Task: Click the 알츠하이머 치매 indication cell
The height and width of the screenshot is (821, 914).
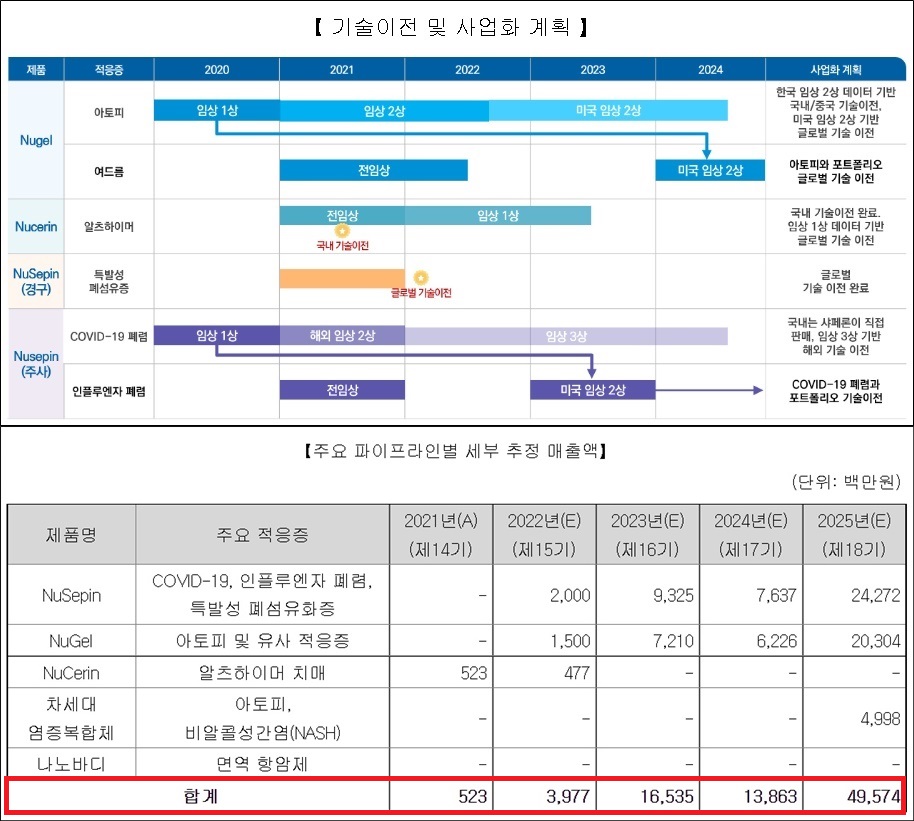Action: coord(262,673)
